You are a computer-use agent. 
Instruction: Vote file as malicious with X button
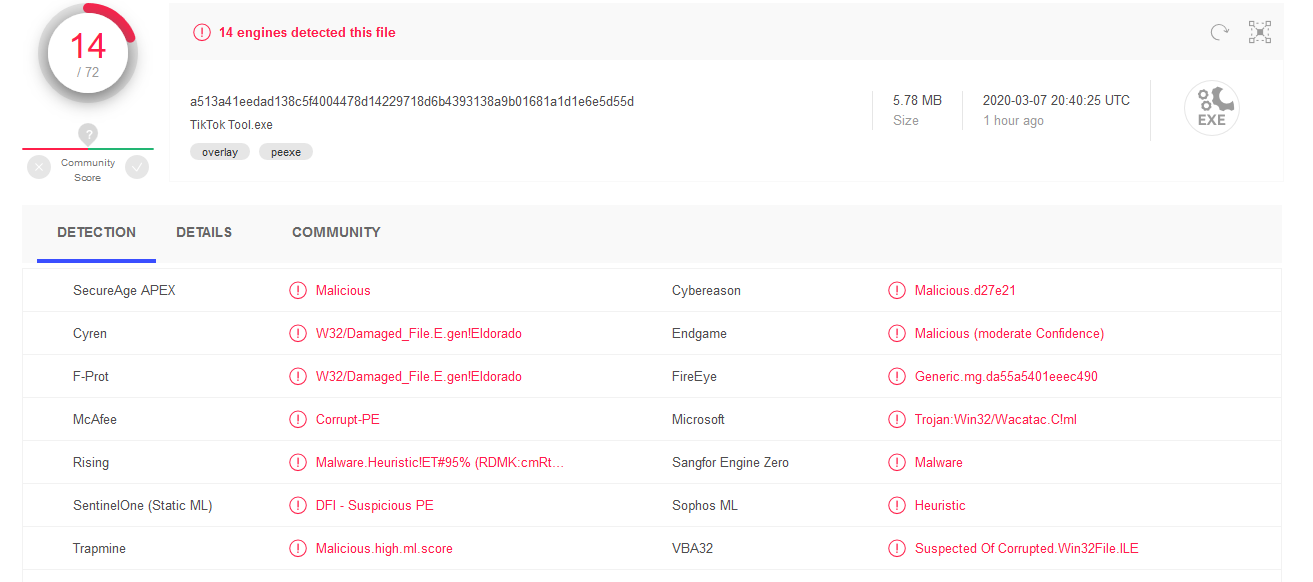point(39,168)
